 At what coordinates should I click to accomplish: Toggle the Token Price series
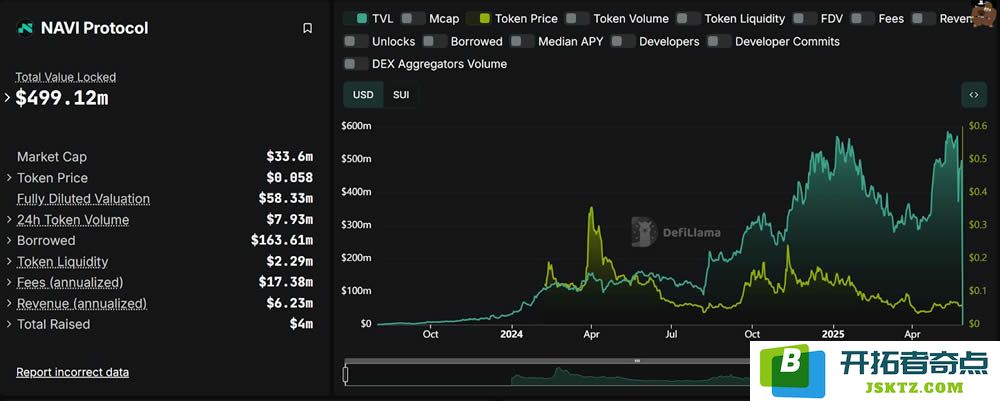click(478, 18)
